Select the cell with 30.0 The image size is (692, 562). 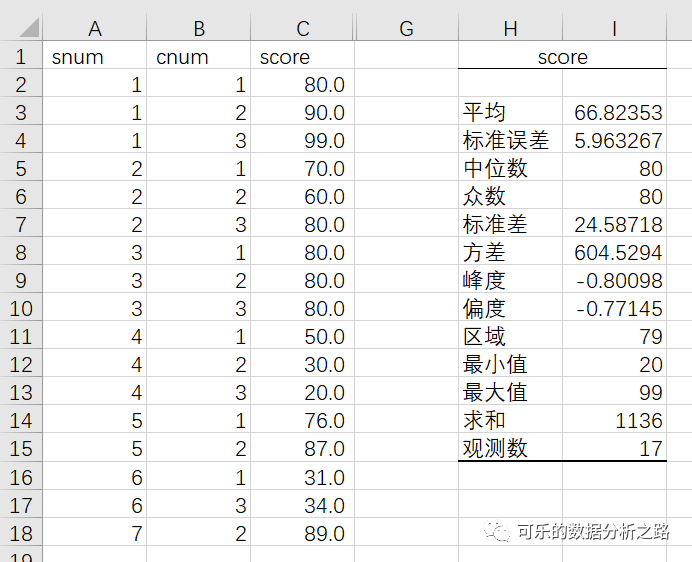[302, 364]
